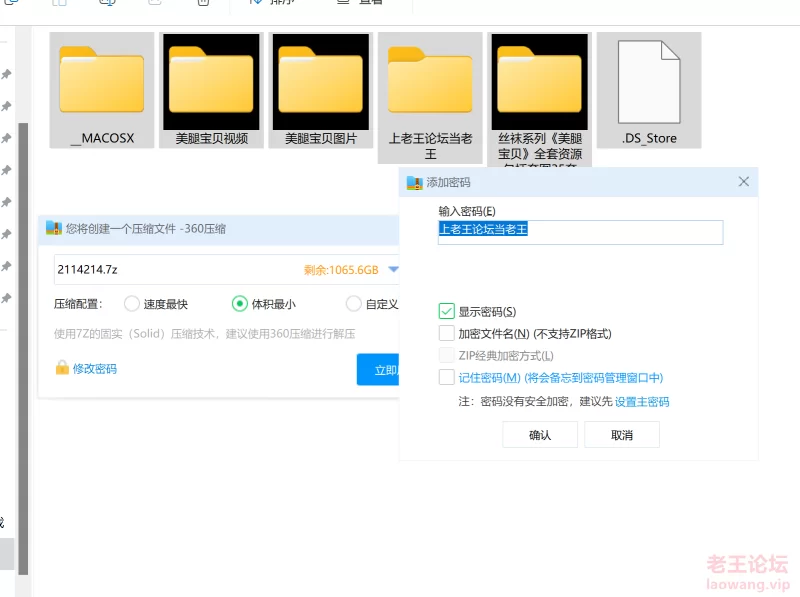The width and height of the screenshot is (800, 597).
Task: Click the first pin icon in sidebar
Action: [x=6, y=74]
